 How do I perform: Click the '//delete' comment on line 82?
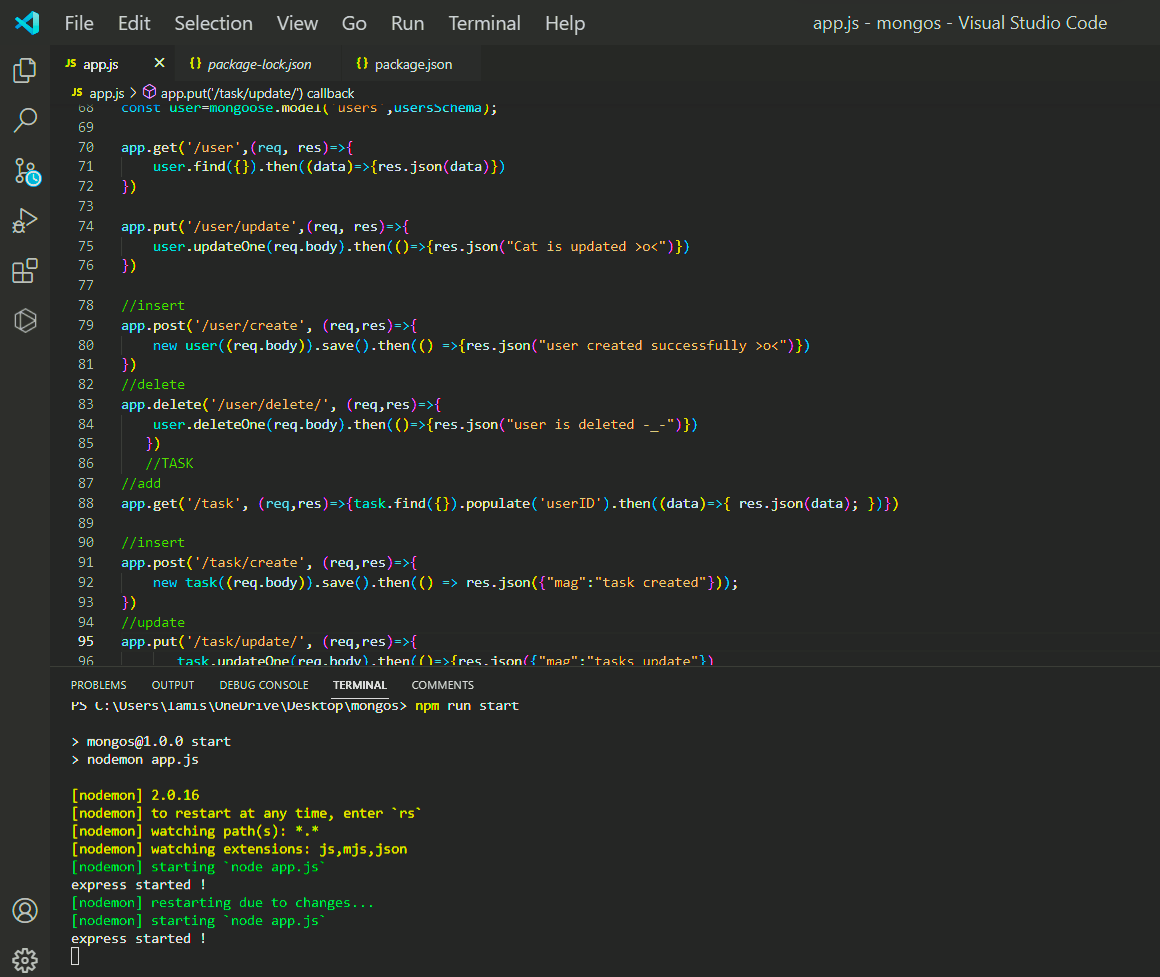point(153,385)
